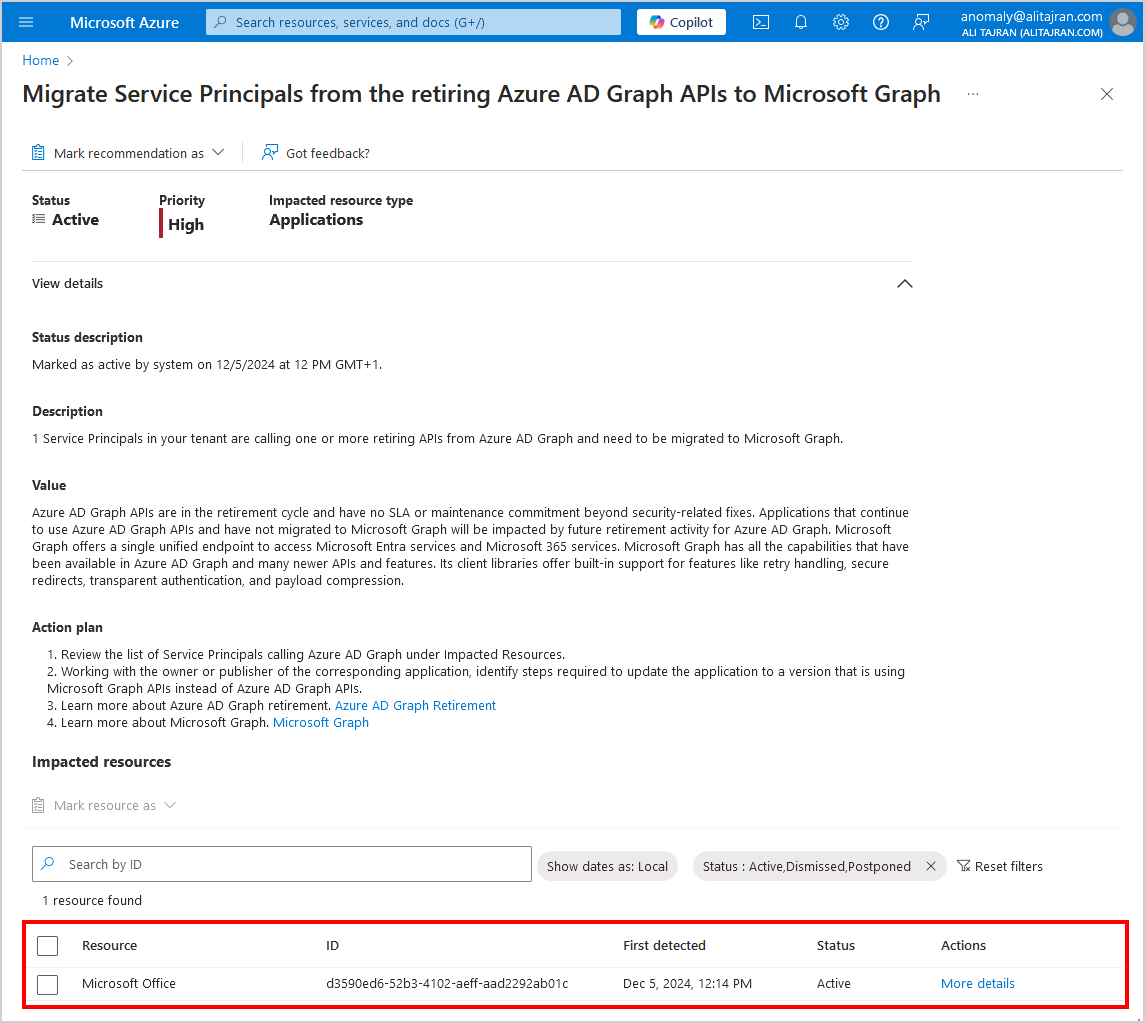Image resolution: width=1145 pixels, height=1023 pixels.
Task: Open the account avatar menu
Action: coord(1123,23)
